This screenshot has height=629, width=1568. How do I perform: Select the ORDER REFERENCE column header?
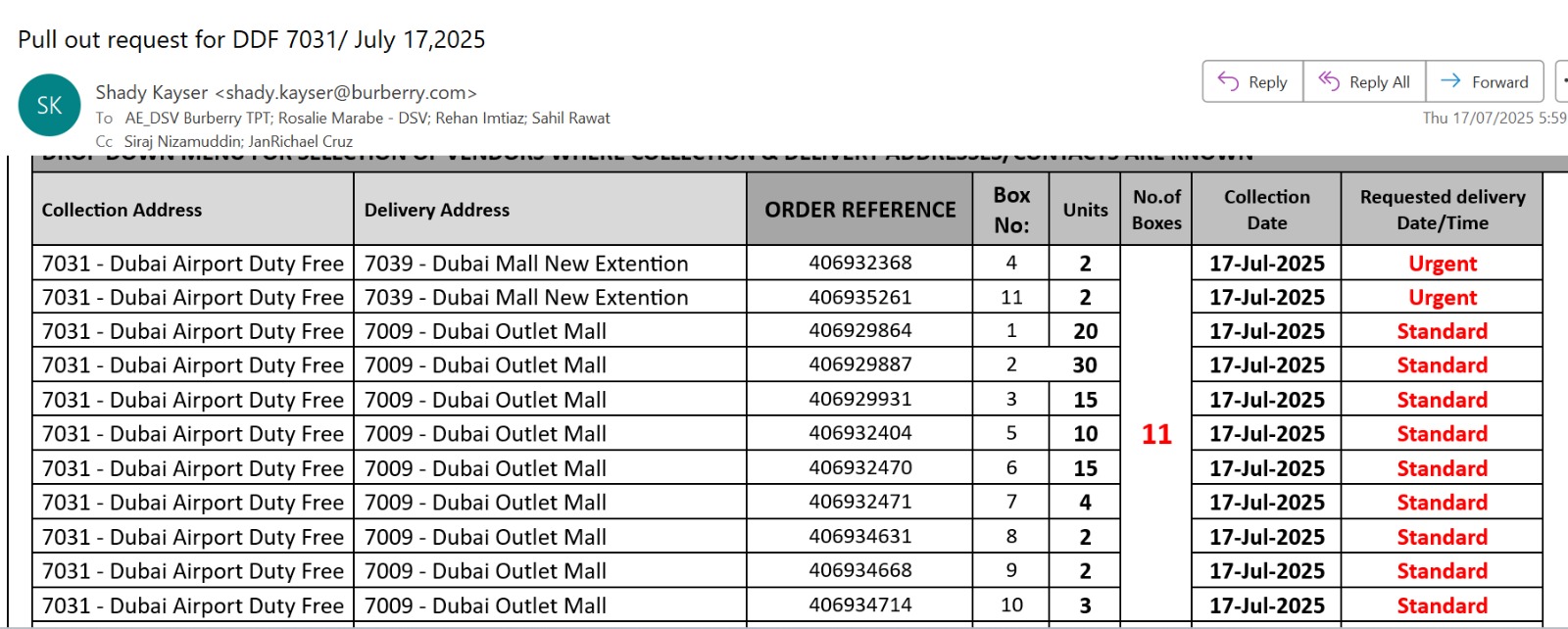click(859, 209)
